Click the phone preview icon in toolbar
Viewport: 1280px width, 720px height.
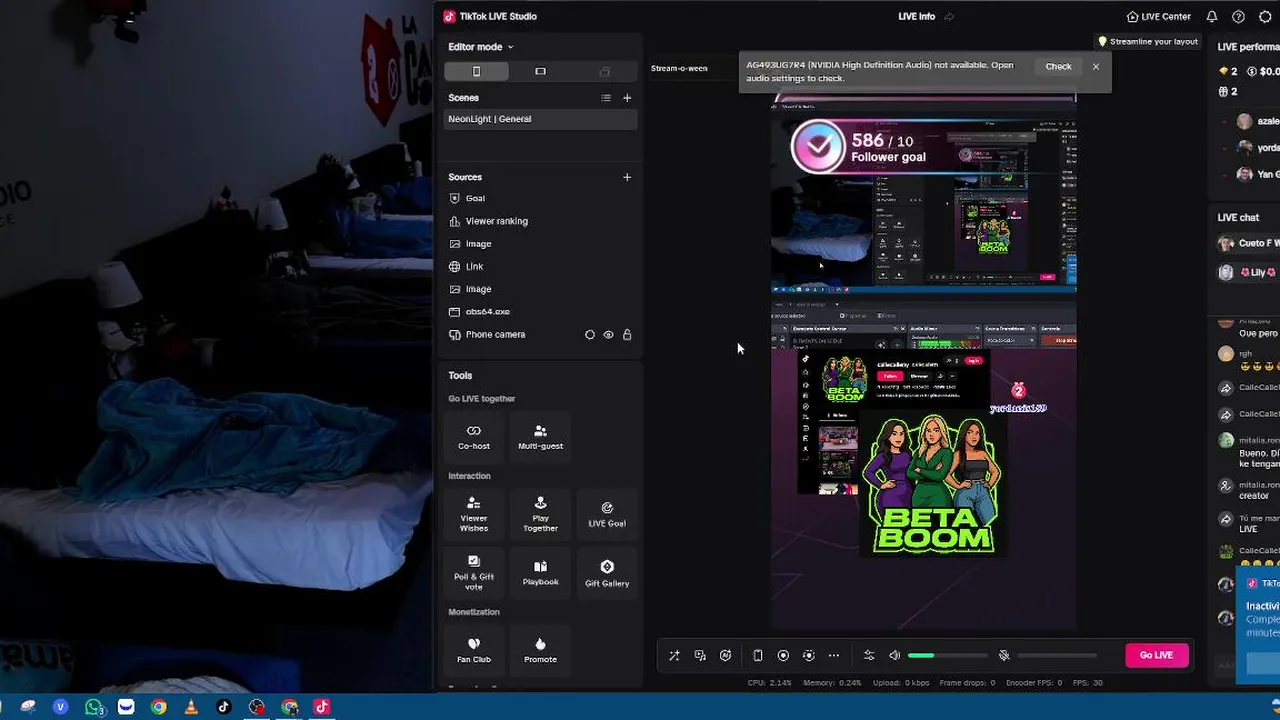pyautogui.click(x=758, y=656)
